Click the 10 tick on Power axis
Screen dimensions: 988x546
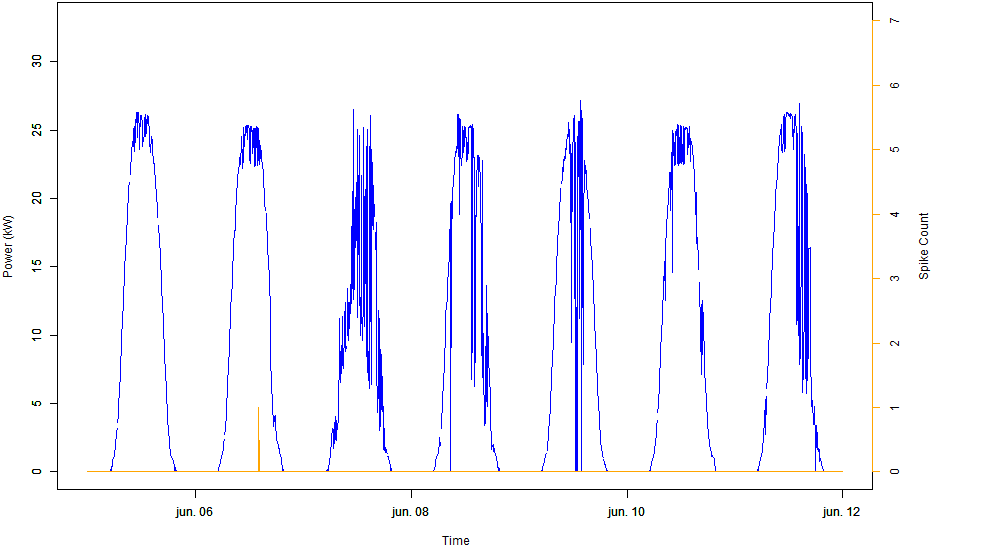tap(39, 335)
